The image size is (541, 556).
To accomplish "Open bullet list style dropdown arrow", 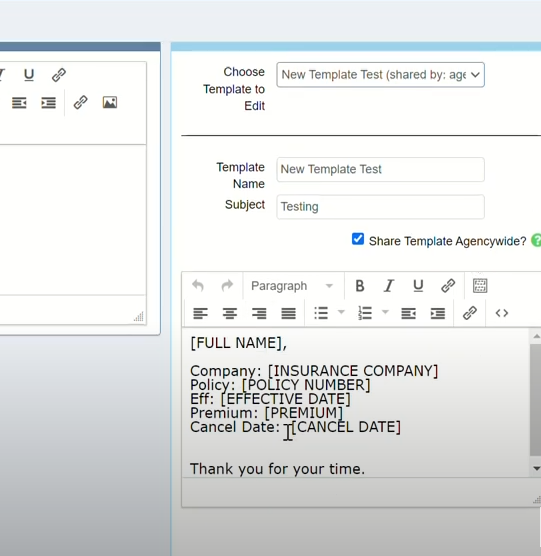I will tap(341, 312).
